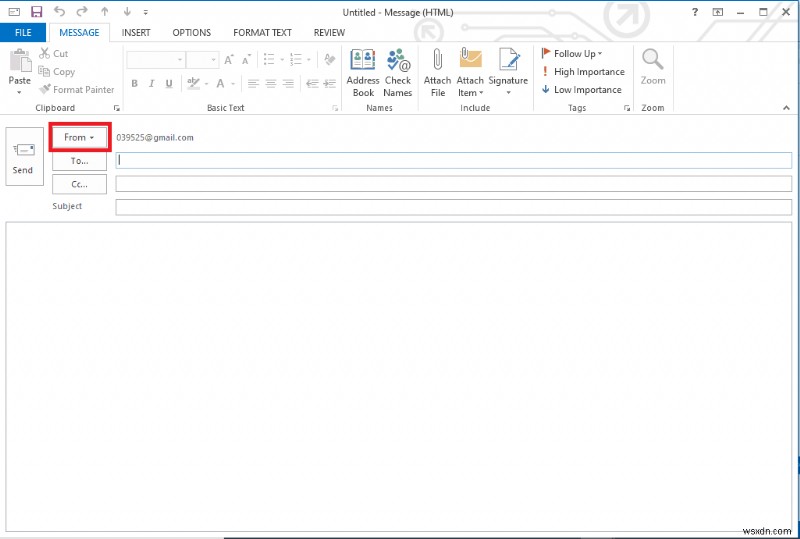The height and width of the screenshot is (539, 800).
Task: Click the Redo arrow icon
Action: click(82, 11)
